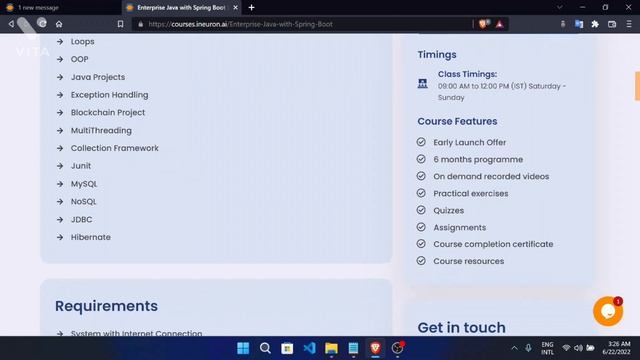The height and width of the screenshot is (360, 640).
Task: Click the arrow icon beside Loops
Action: coord(60,42)
